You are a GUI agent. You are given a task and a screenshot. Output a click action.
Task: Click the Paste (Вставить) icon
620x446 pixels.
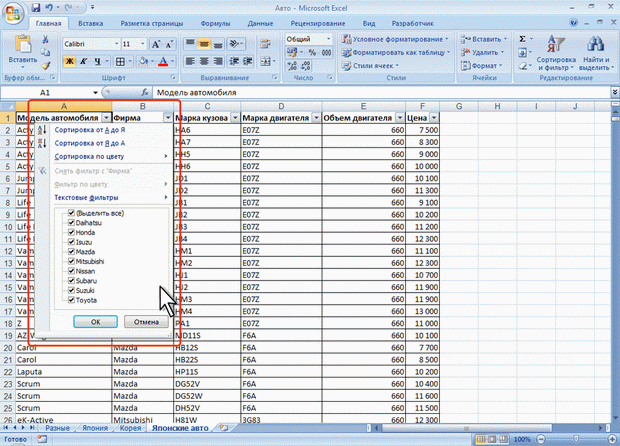[23, 44]
